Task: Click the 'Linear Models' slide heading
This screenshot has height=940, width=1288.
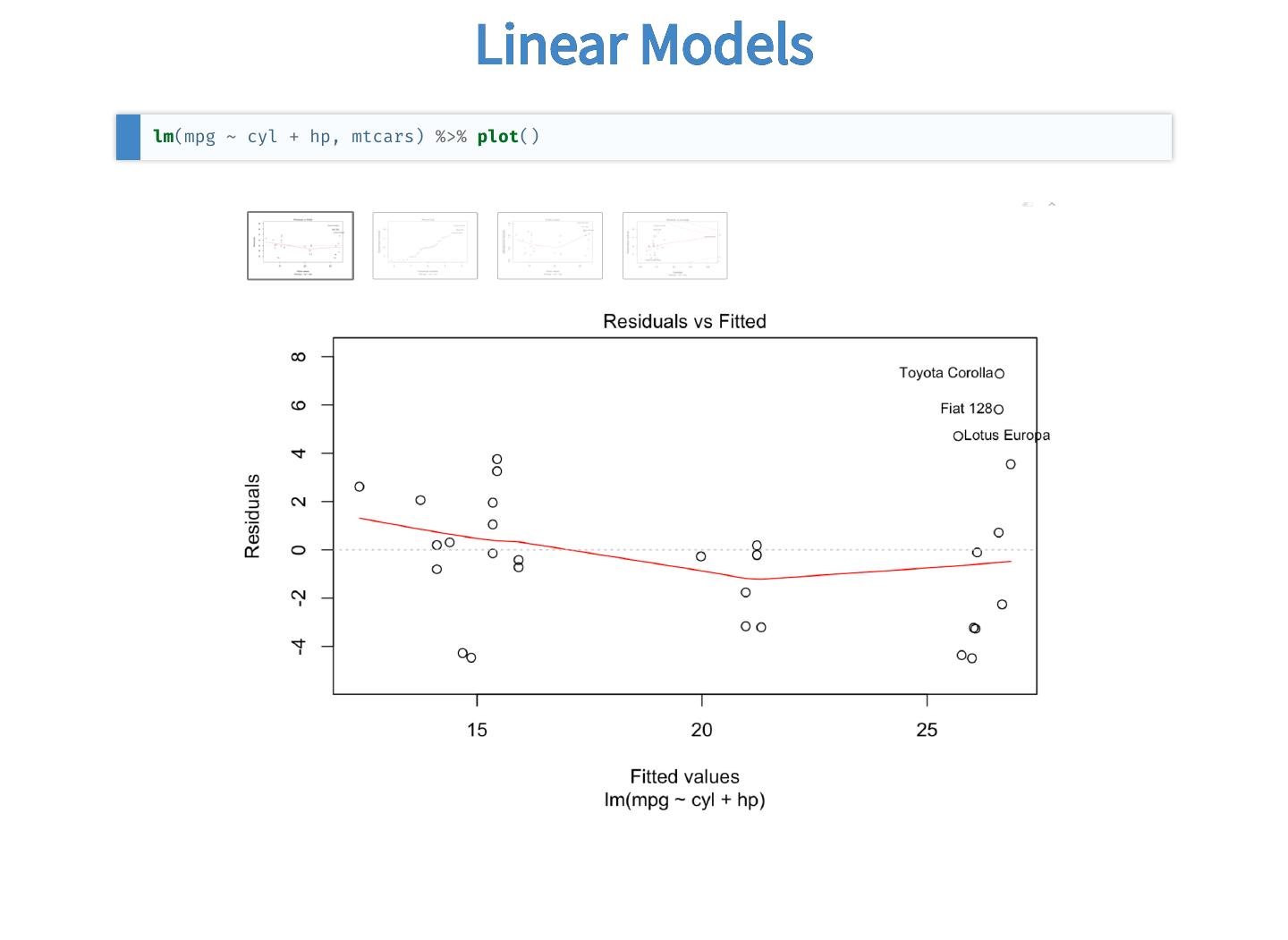Action: 644,45
